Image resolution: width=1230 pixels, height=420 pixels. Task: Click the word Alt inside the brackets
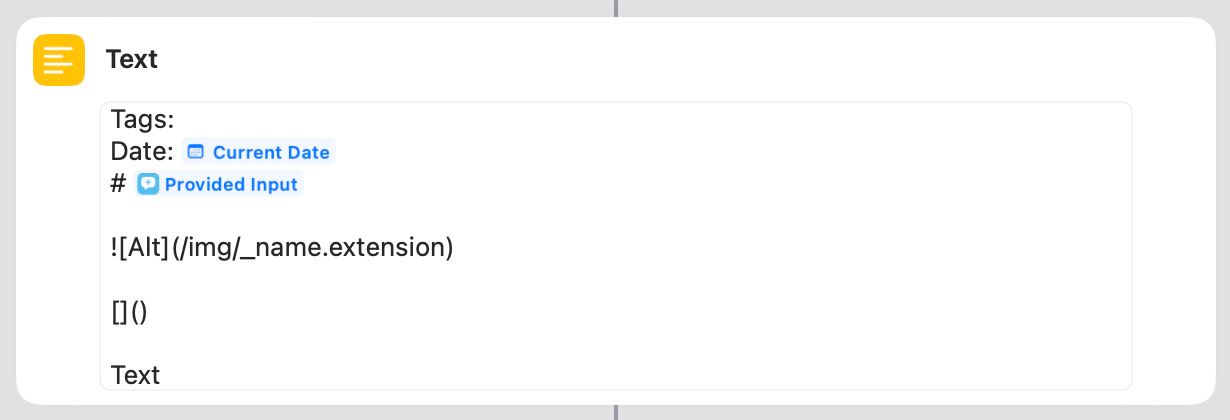tap(145, 248)
